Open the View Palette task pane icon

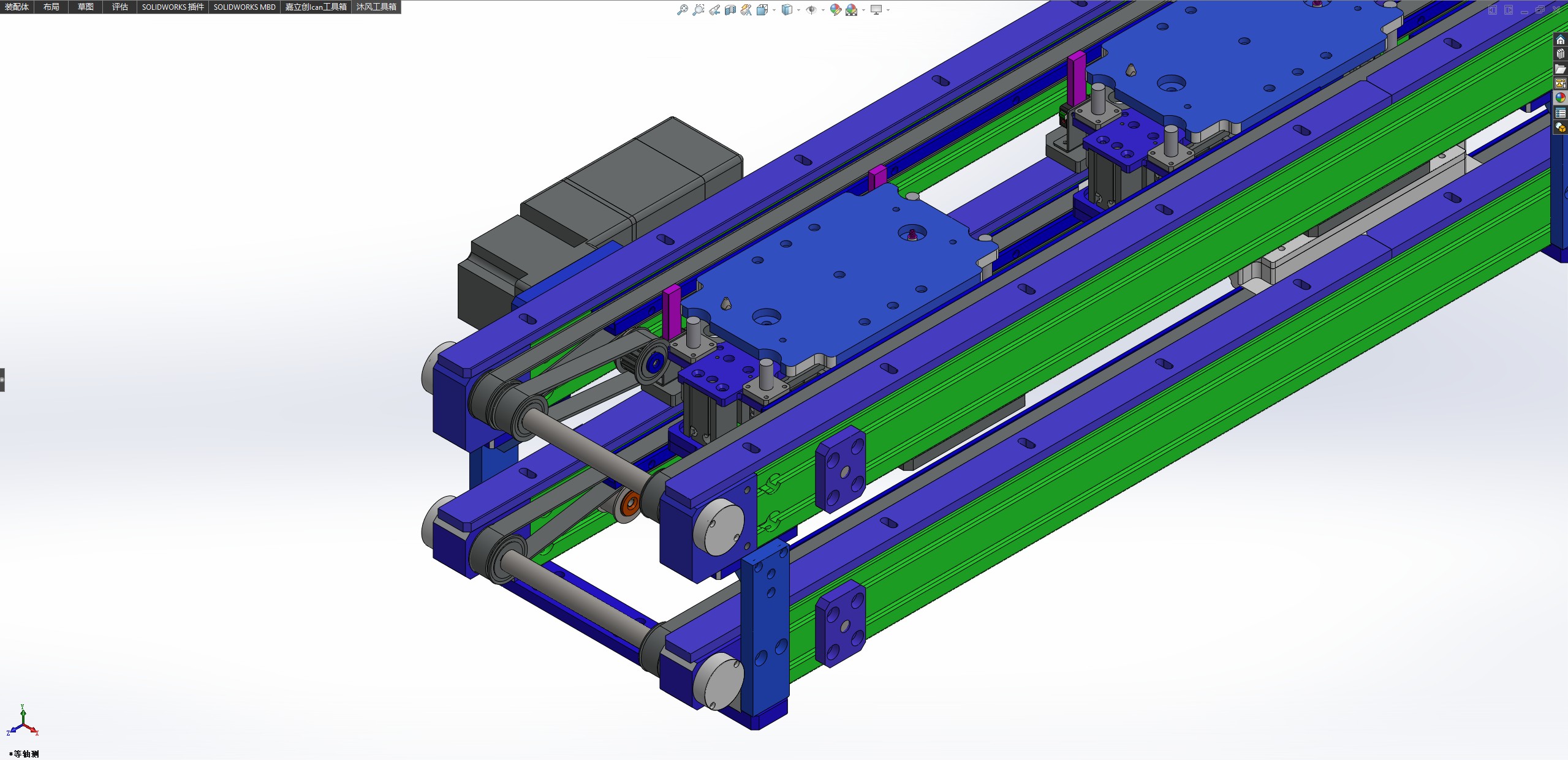[1560, 83]
